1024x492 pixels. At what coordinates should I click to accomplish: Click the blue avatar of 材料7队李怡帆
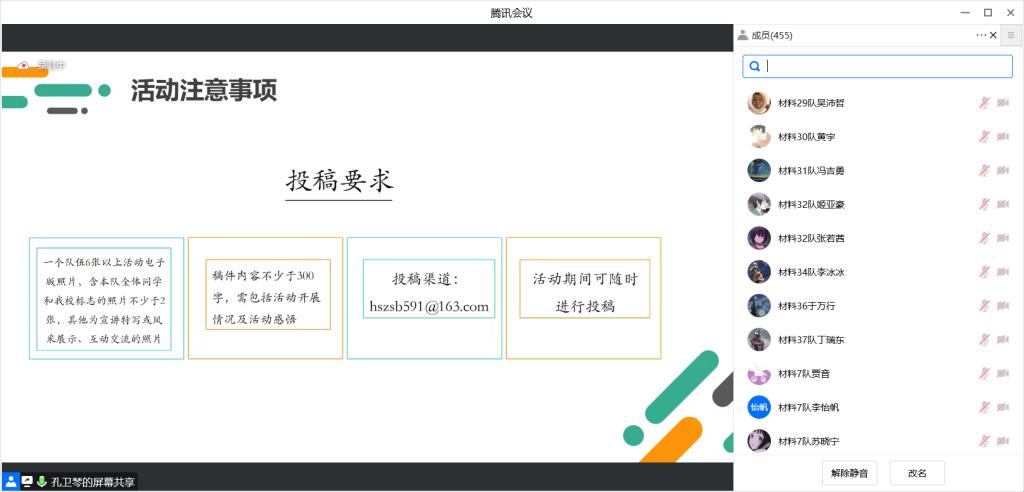click(x=759, y=407)
